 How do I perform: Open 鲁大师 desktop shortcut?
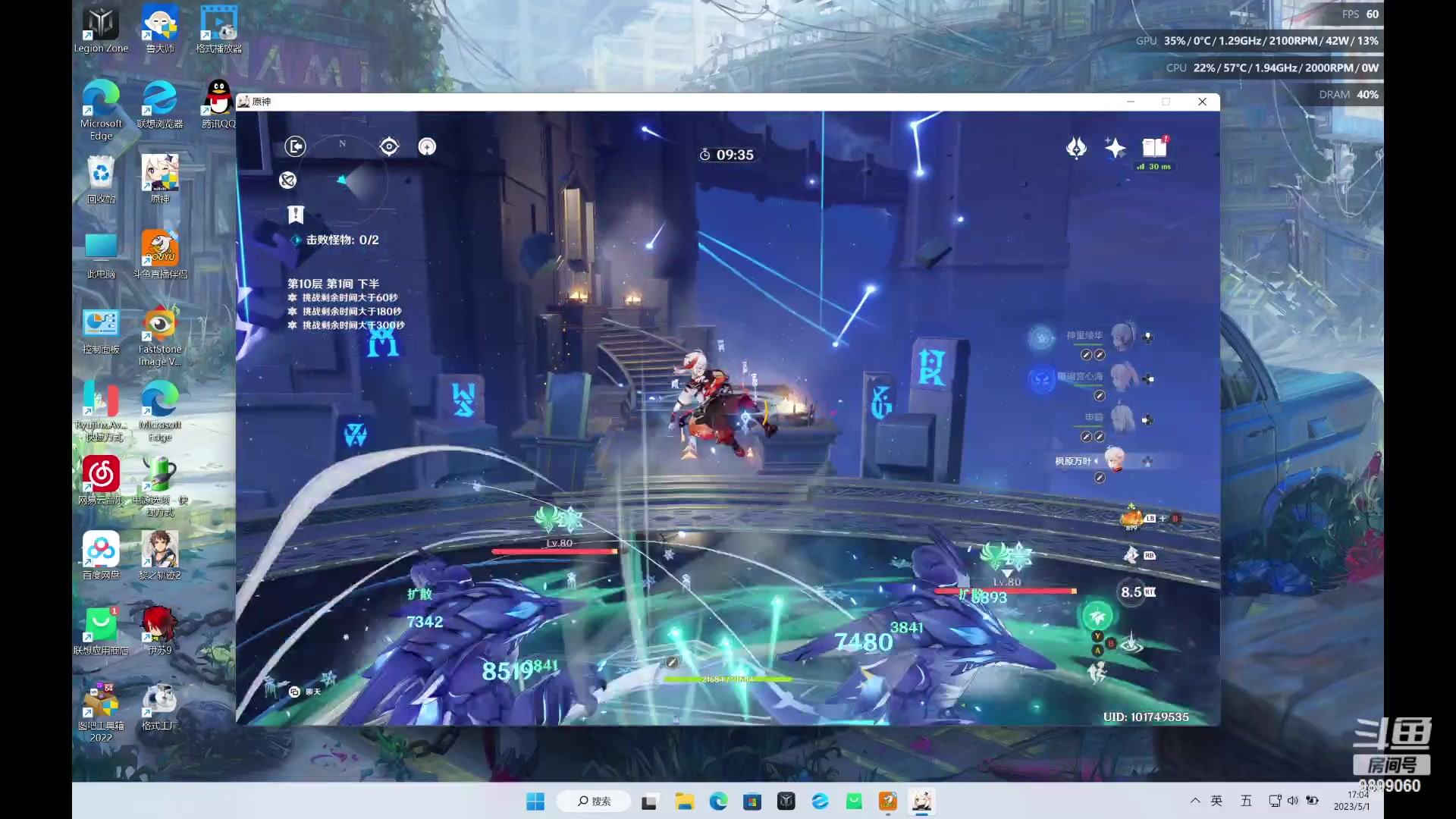tap(160, 30)
